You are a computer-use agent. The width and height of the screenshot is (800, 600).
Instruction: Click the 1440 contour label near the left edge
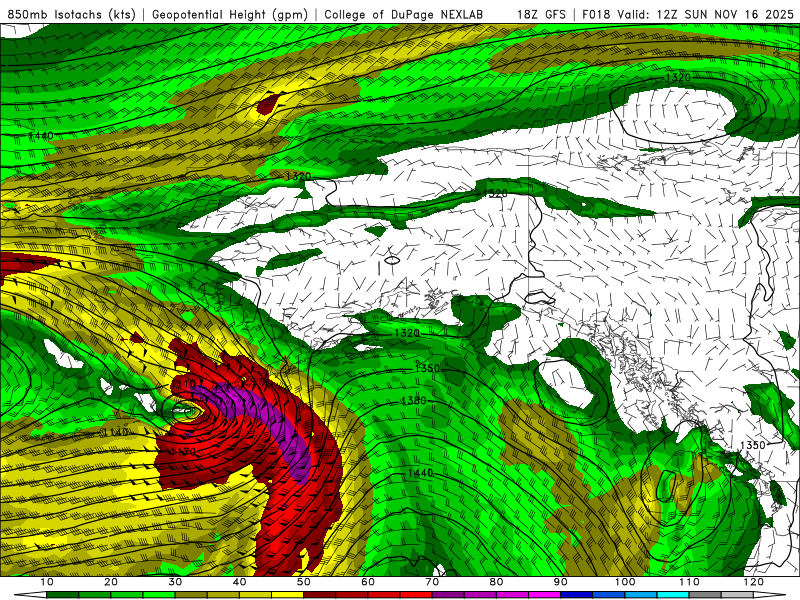[x=41, y=136]
